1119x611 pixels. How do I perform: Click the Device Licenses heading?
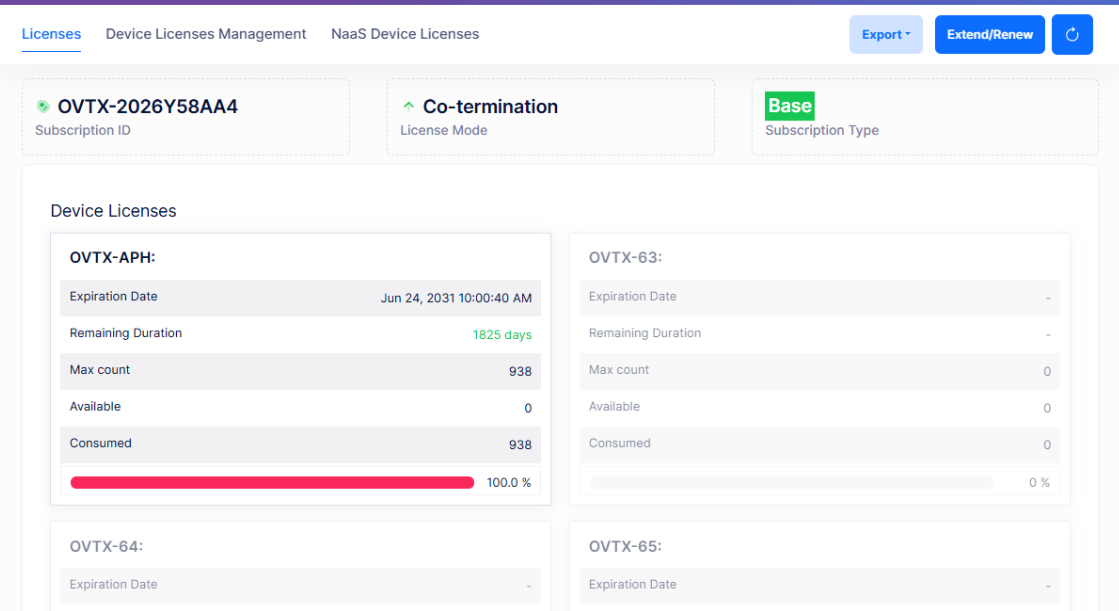[113, 211]
